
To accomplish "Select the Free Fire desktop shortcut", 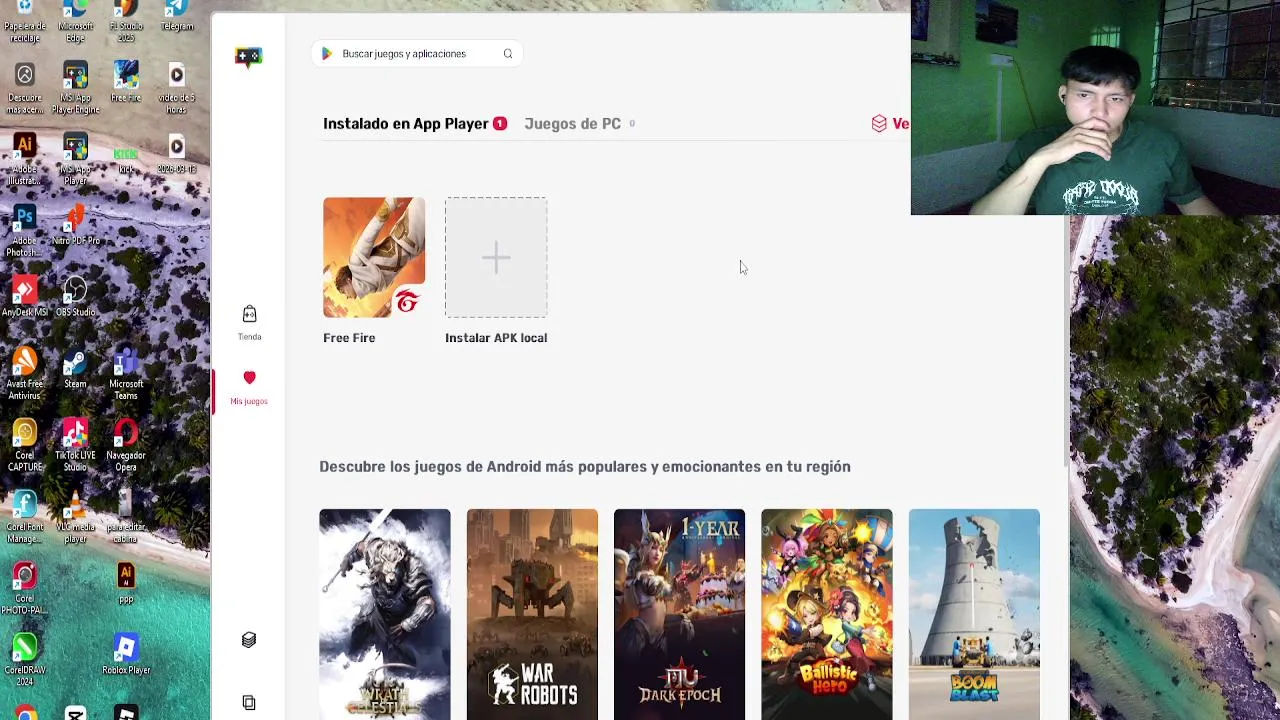I will click(126, 81).
